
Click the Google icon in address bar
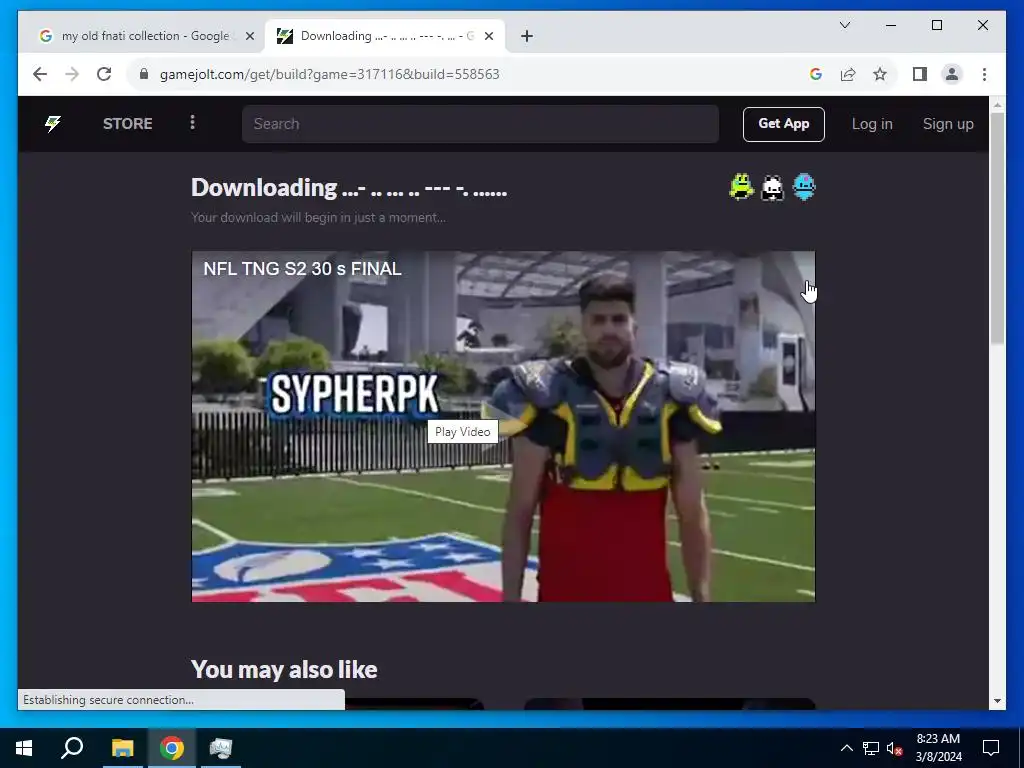(x=815, y=74)
